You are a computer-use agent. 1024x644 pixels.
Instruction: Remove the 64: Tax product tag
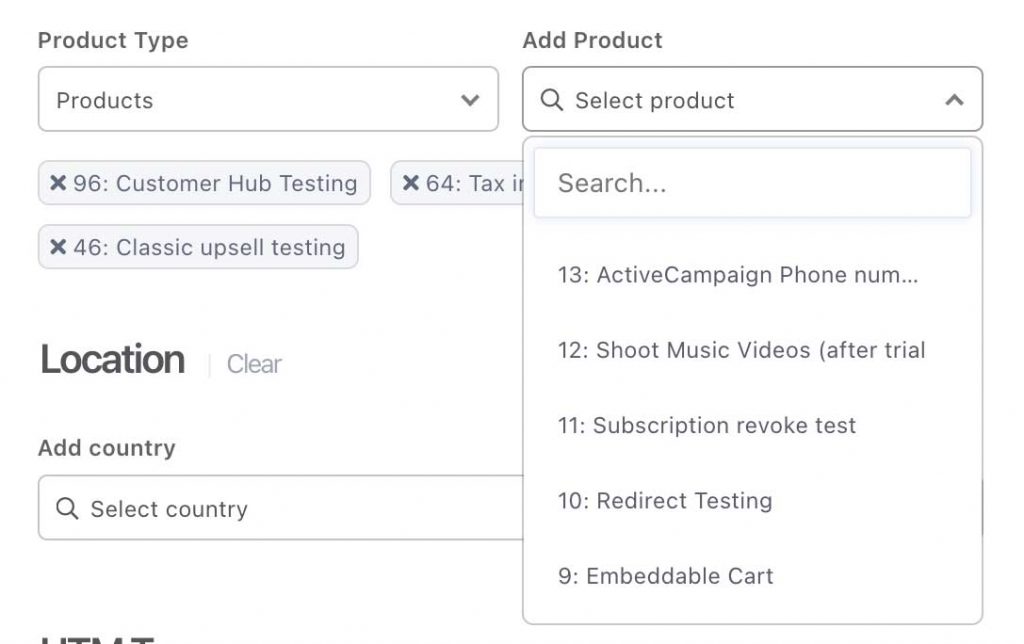[x=411, y=183]
